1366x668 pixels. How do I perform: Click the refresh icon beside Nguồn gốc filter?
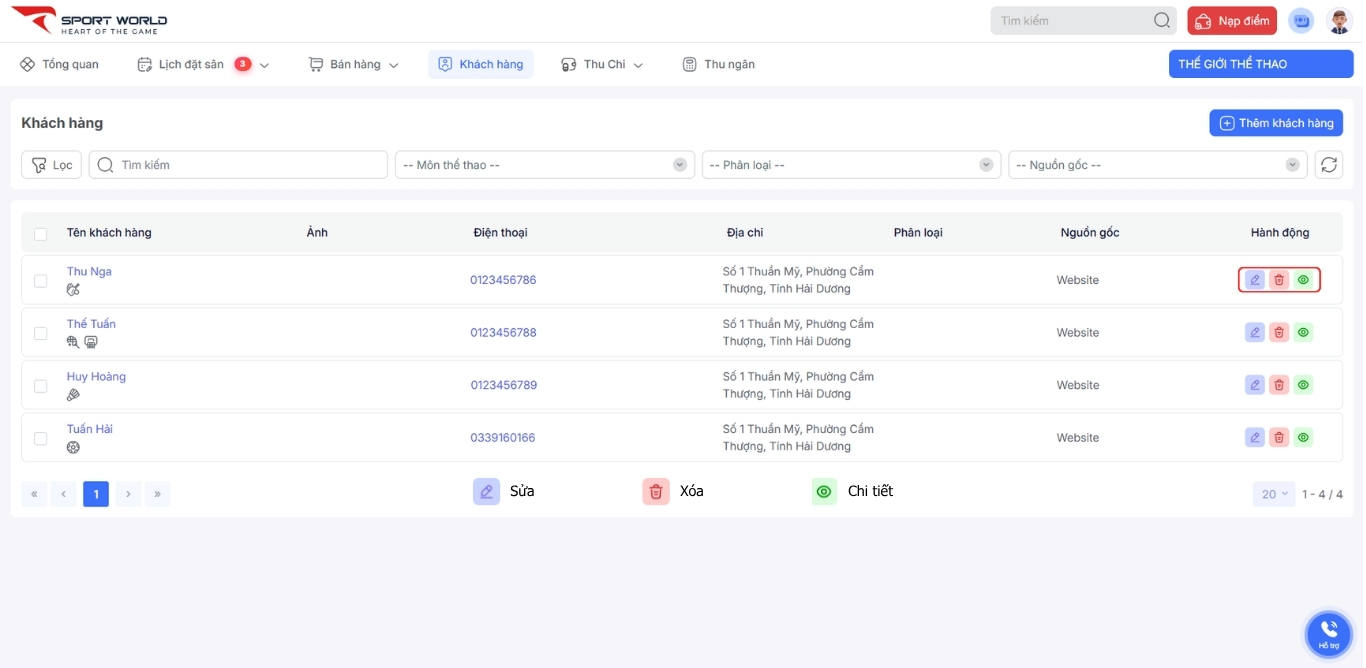pos(1328,165)
